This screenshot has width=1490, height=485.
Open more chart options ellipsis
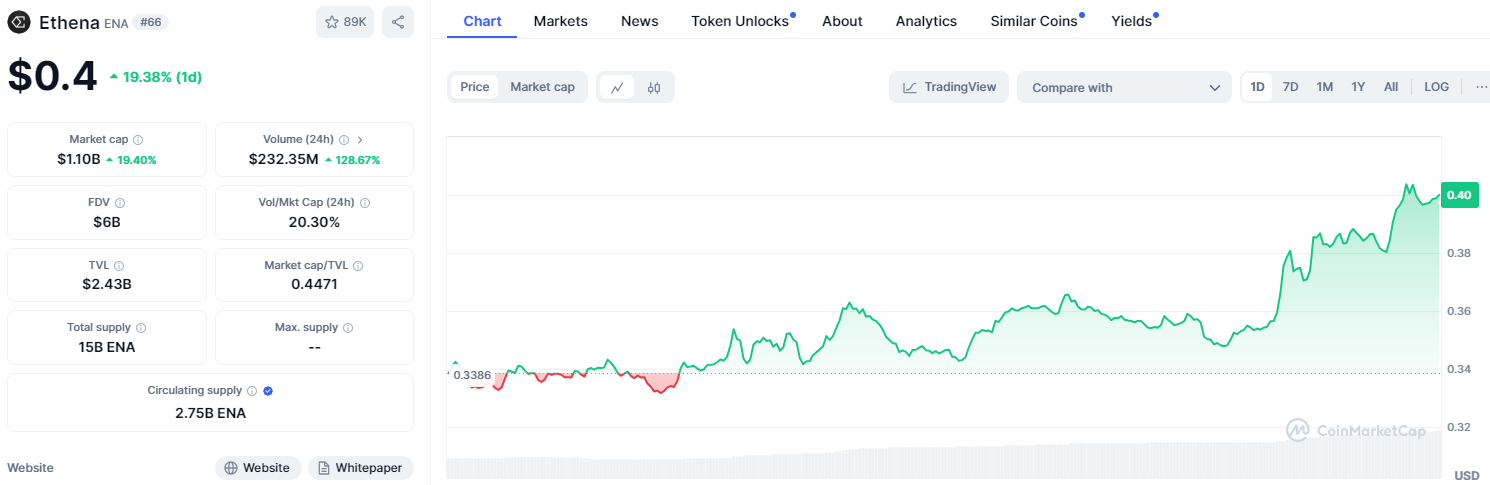tap(1481, 87)
